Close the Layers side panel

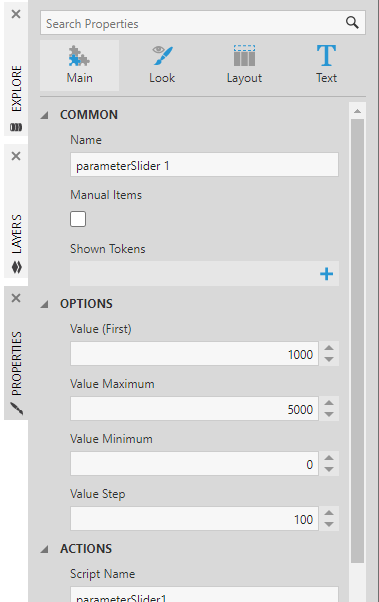[x=16, y=156]
